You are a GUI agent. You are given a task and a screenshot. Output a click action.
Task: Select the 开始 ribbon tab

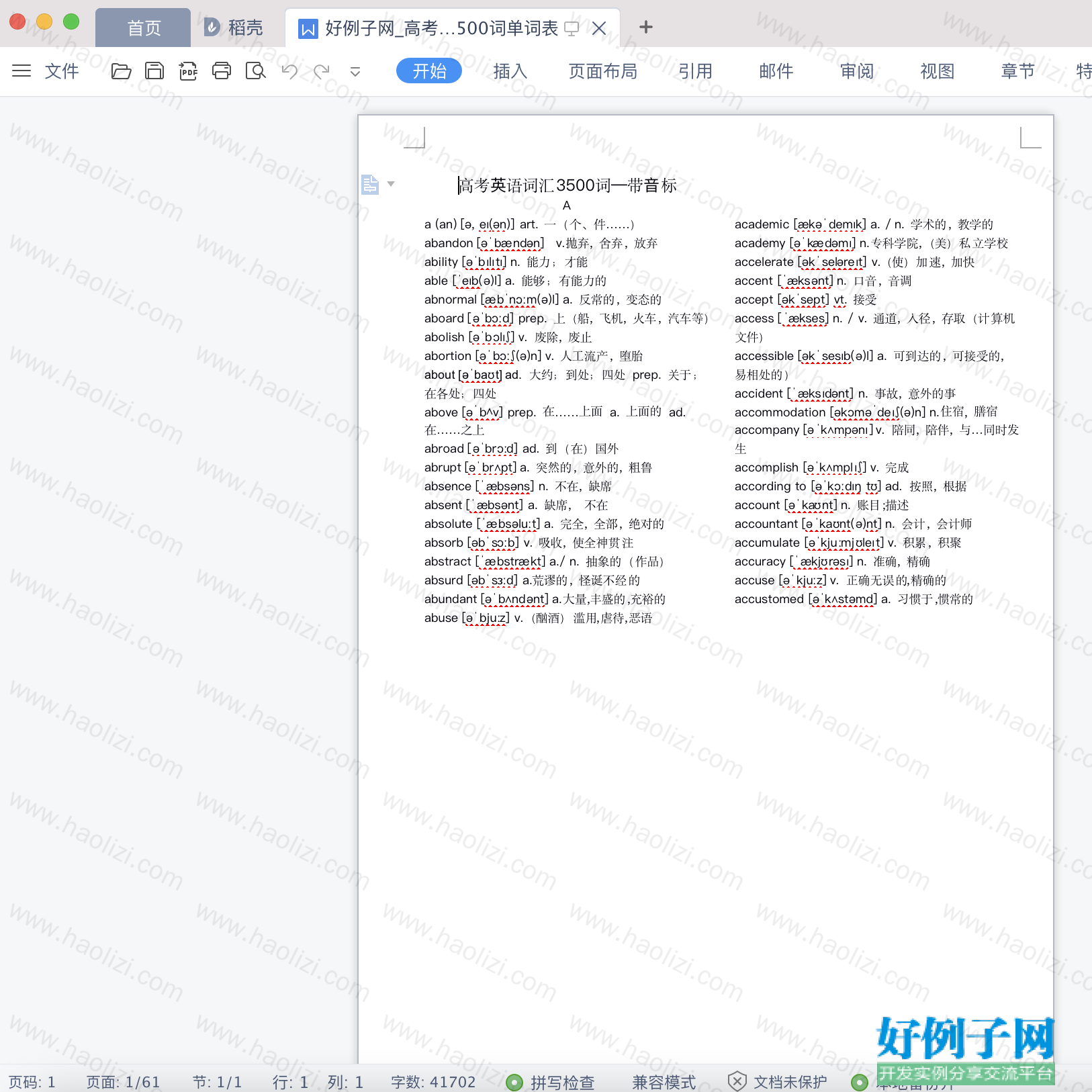click(429, 71)
